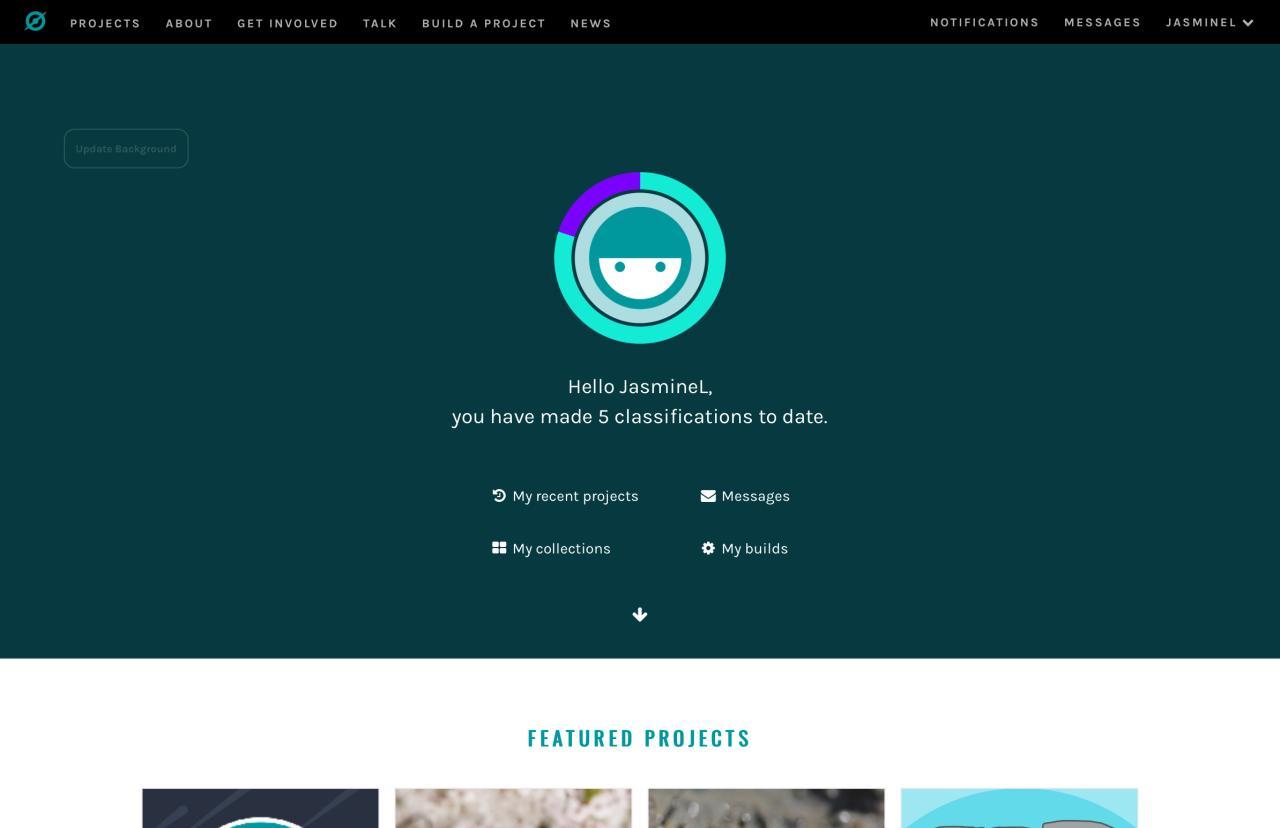This screenshot has width=1280, height=828.
Task: Click the Update Background button
Action: tap(126, 148)
